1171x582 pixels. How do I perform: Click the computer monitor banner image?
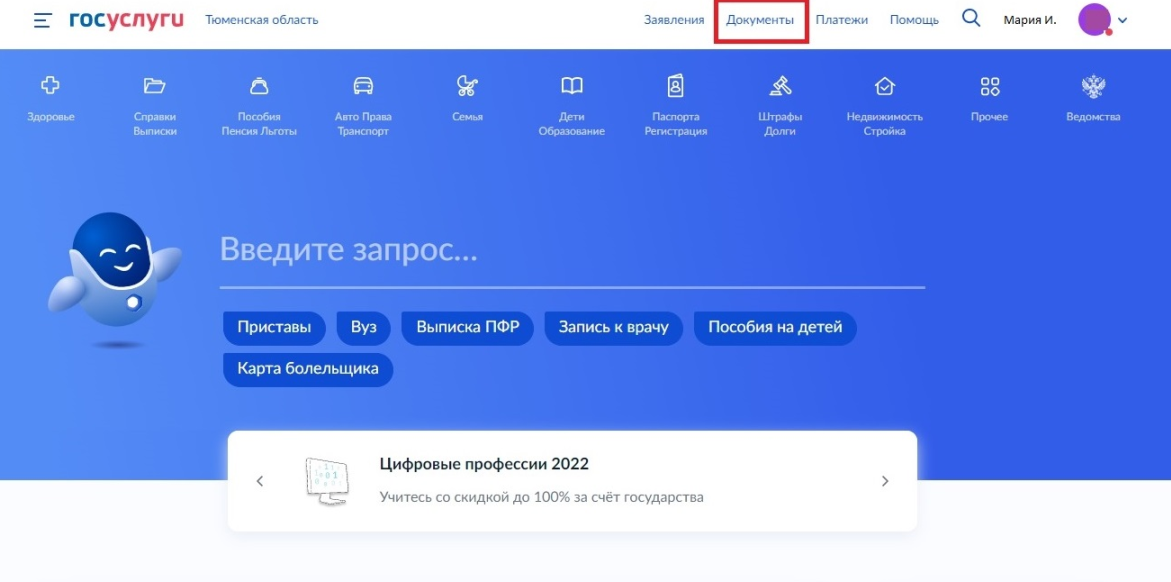[x=326, y=480]
